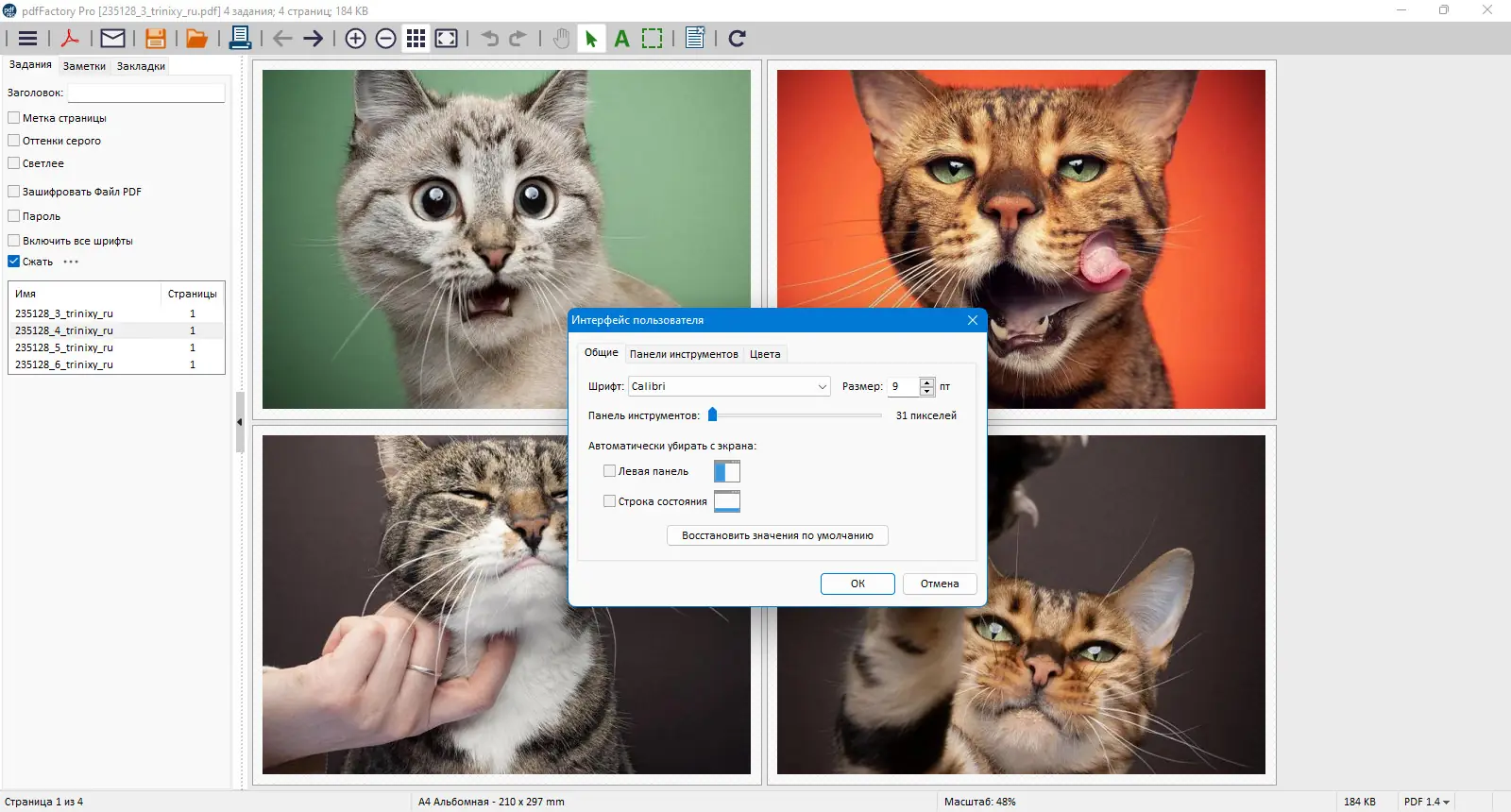Select the hand pan tool

tap(561, 39)
